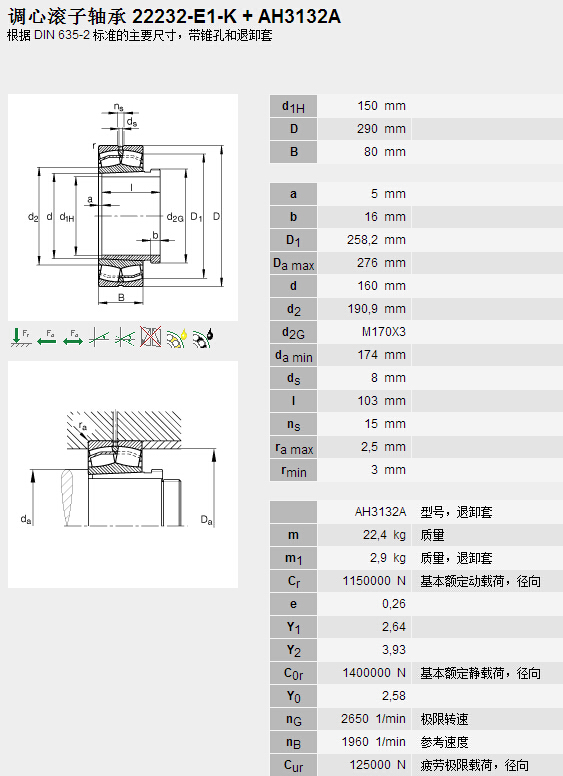563x776 pixels.
Task: Select the D 290 mm row
Action: pos(416,129)
